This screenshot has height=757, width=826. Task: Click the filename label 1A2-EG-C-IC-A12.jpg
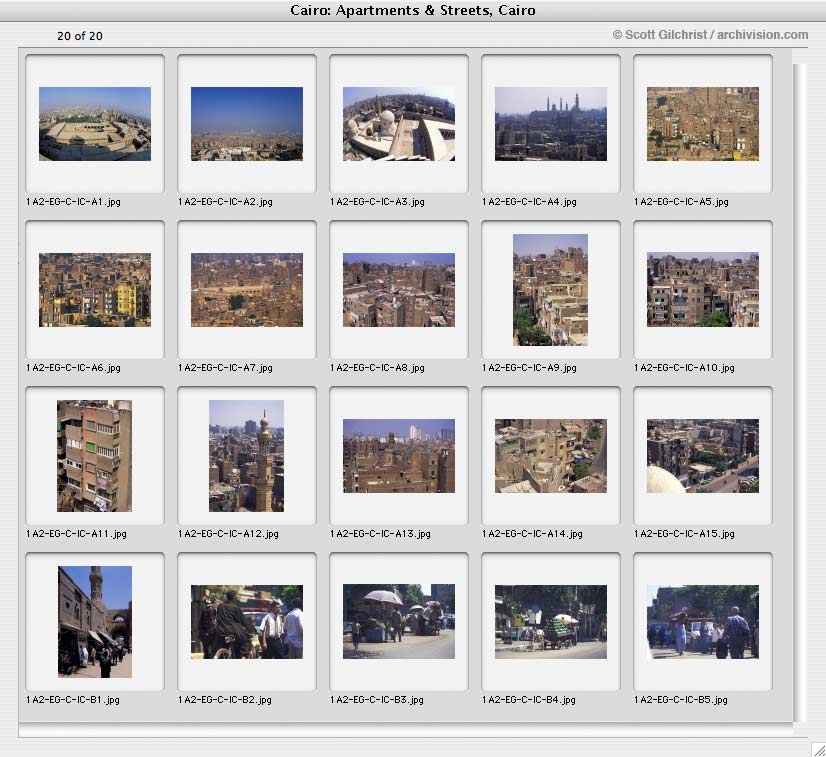(x=228, y=534)
